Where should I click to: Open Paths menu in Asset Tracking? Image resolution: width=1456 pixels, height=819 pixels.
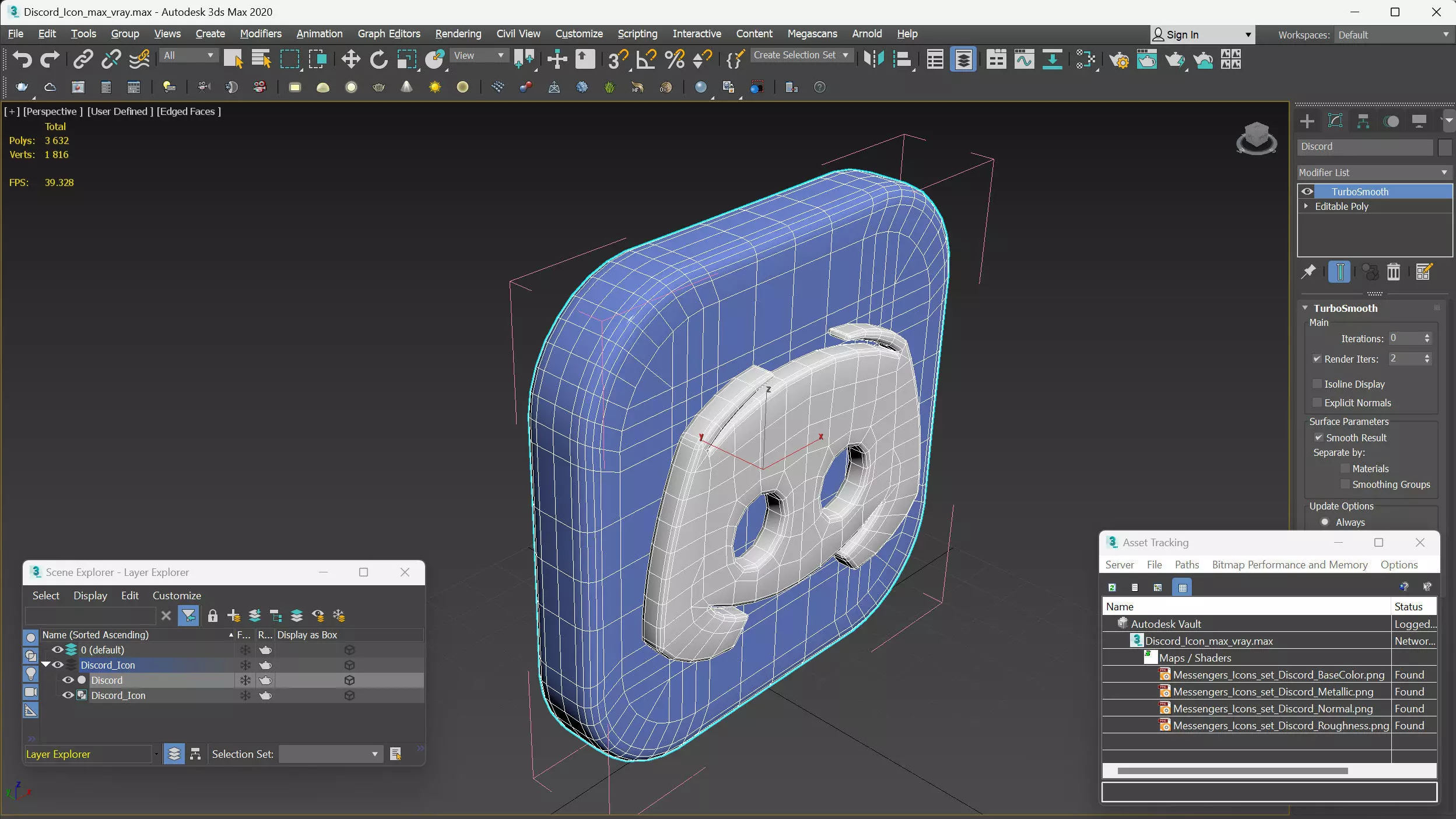[x=1187, y=564]
